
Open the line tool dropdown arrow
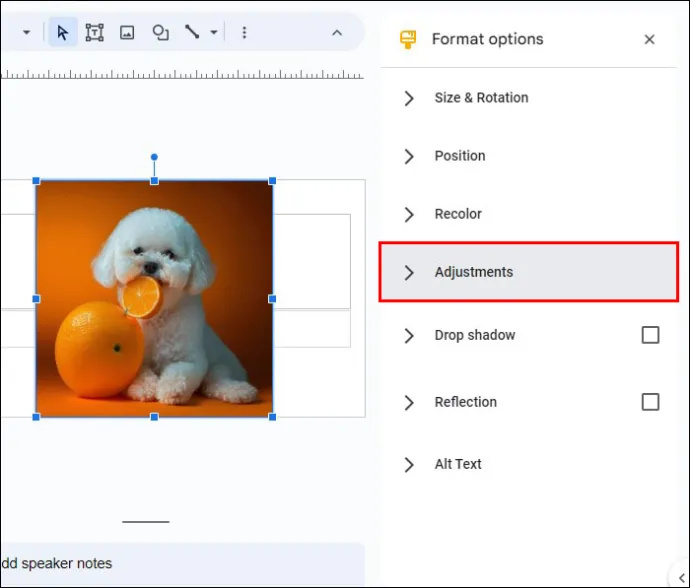coord(214,33)
